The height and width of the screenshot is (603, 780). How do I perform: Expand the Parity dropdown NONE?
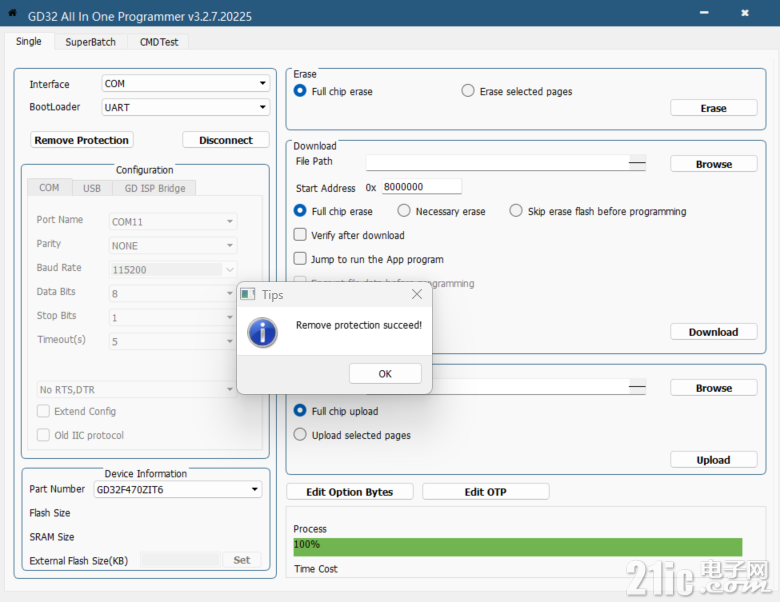pyautogui.click(x=173, y=246)
